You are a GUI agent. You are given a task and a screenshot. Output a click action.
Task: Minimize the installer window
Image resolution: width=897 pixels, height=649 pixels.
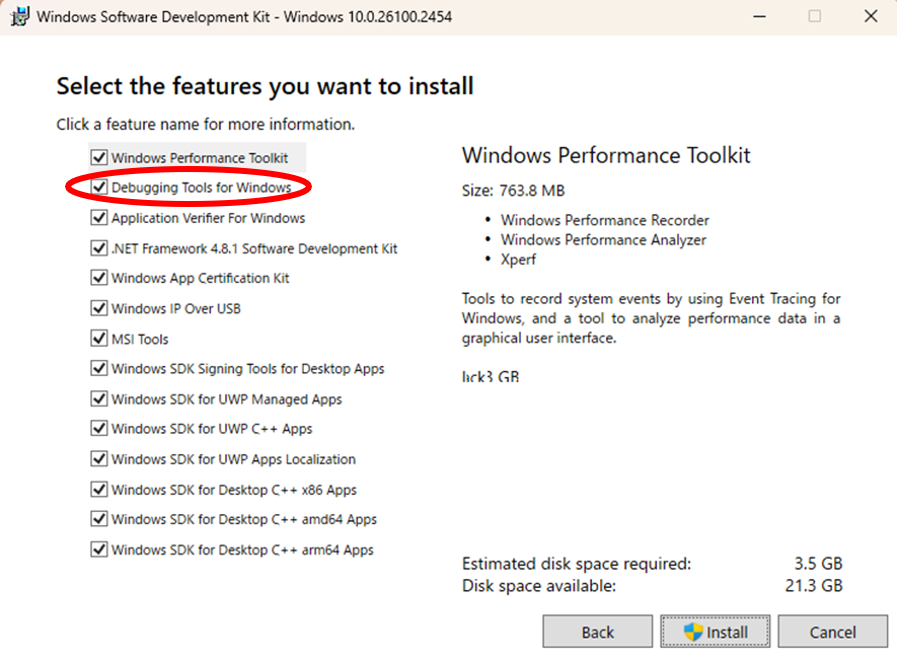pyautogui.click(x=759, y=16)
